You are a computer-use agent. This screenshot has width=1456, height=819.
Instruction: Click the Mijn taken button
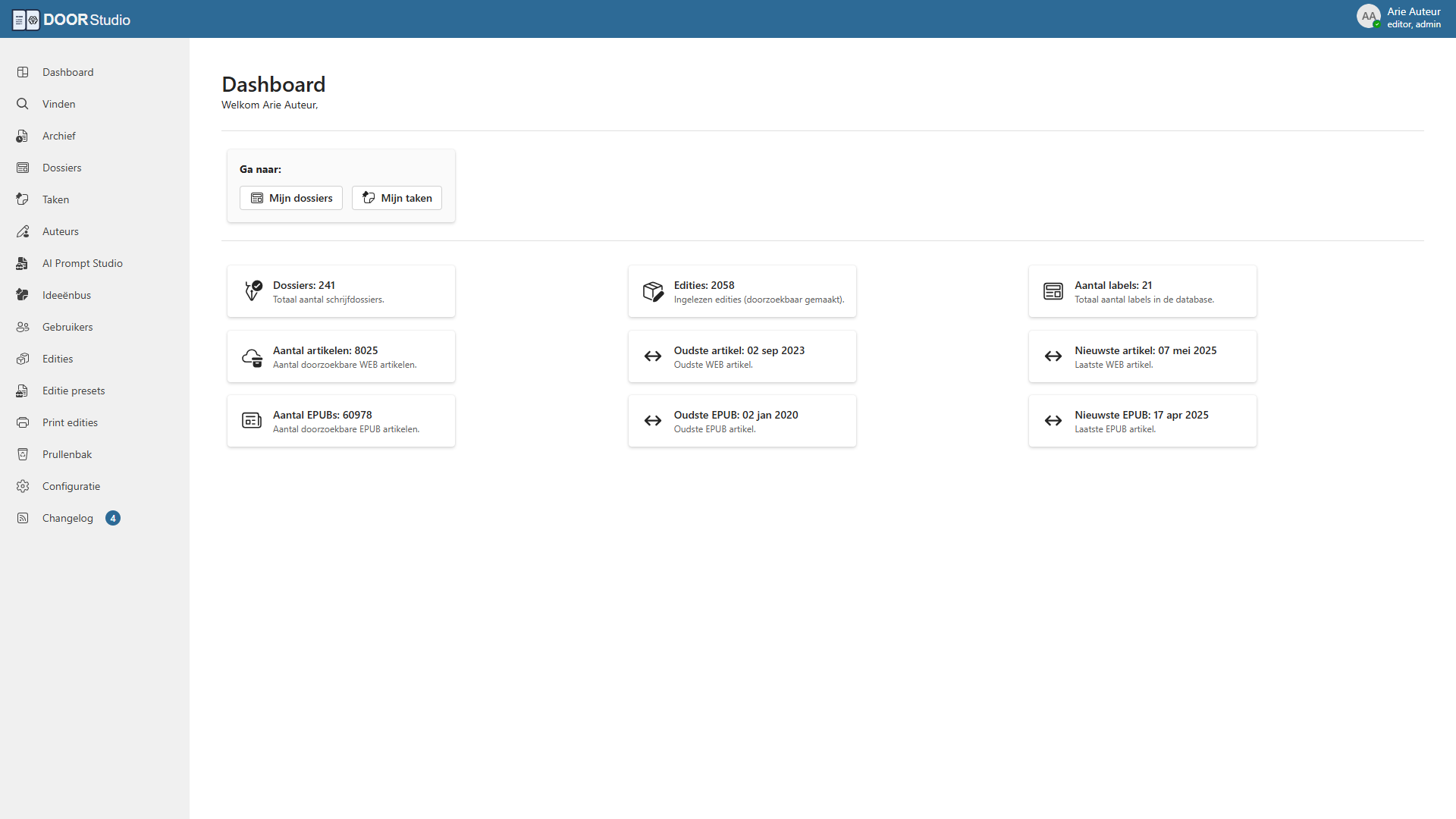point(397,197)
